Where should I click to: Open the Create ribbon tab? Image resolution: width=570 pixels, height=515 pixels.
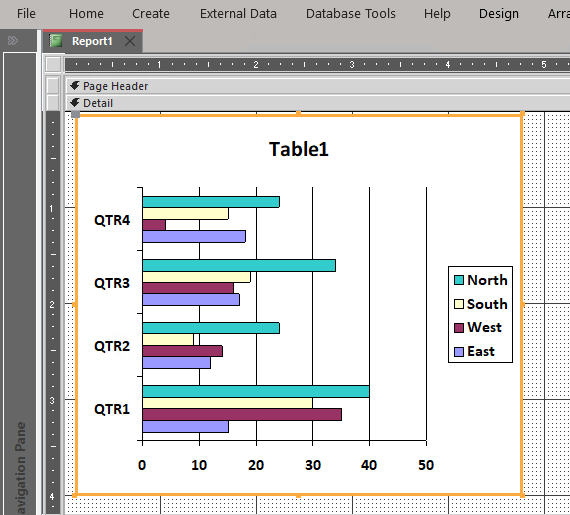coord(150,14)
